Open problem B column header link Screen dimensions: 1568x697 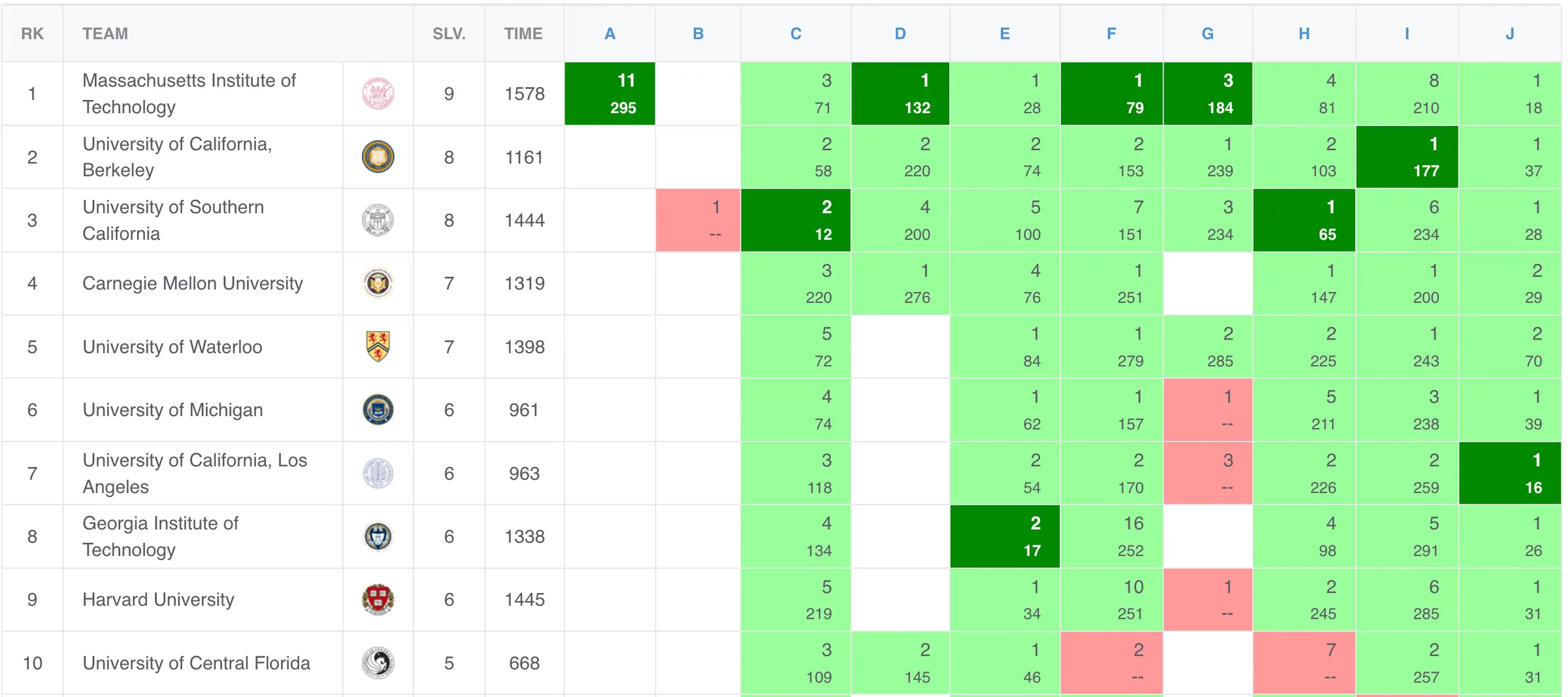click(x=698, y=34)
